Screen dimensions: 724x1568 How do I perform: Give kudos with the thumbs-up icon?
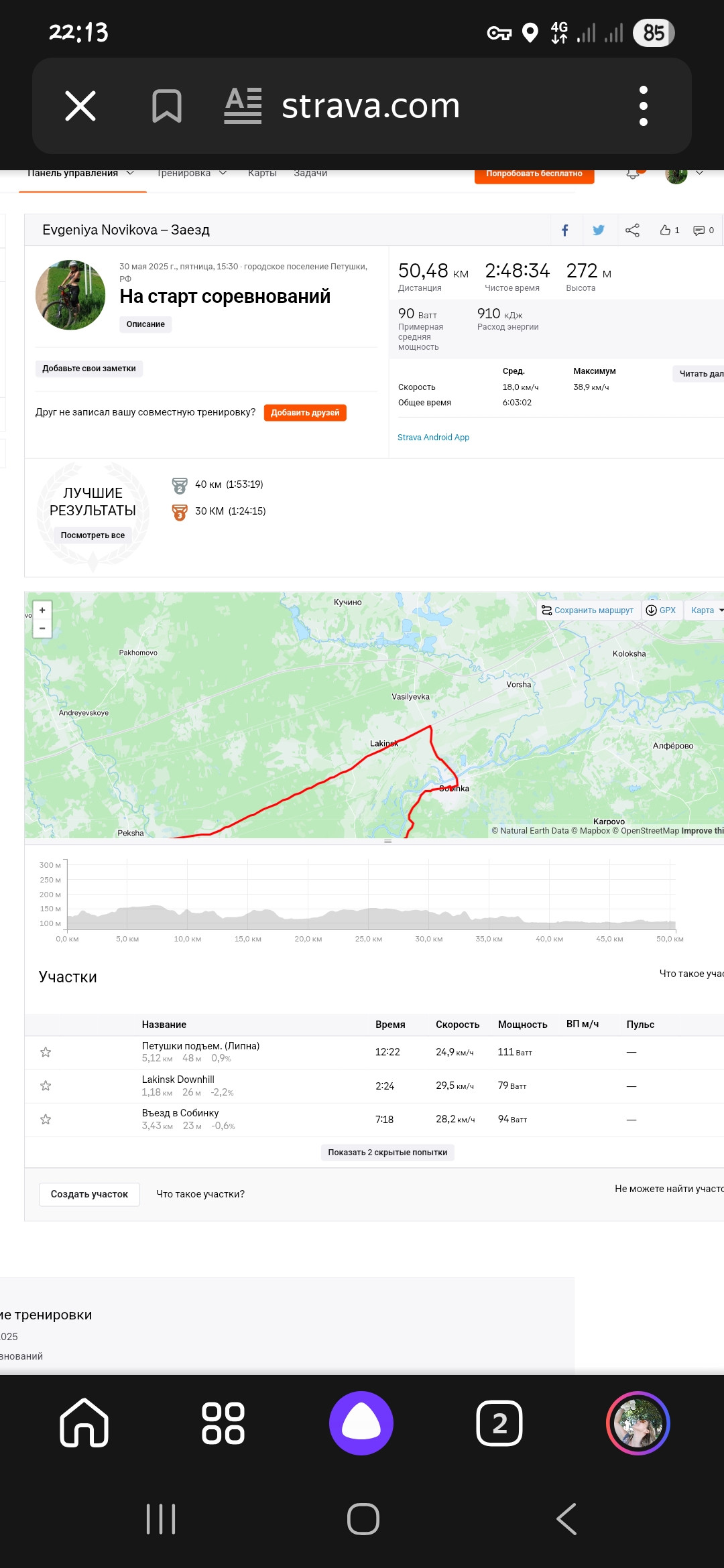pyautogui.click(x=669, y=231)
